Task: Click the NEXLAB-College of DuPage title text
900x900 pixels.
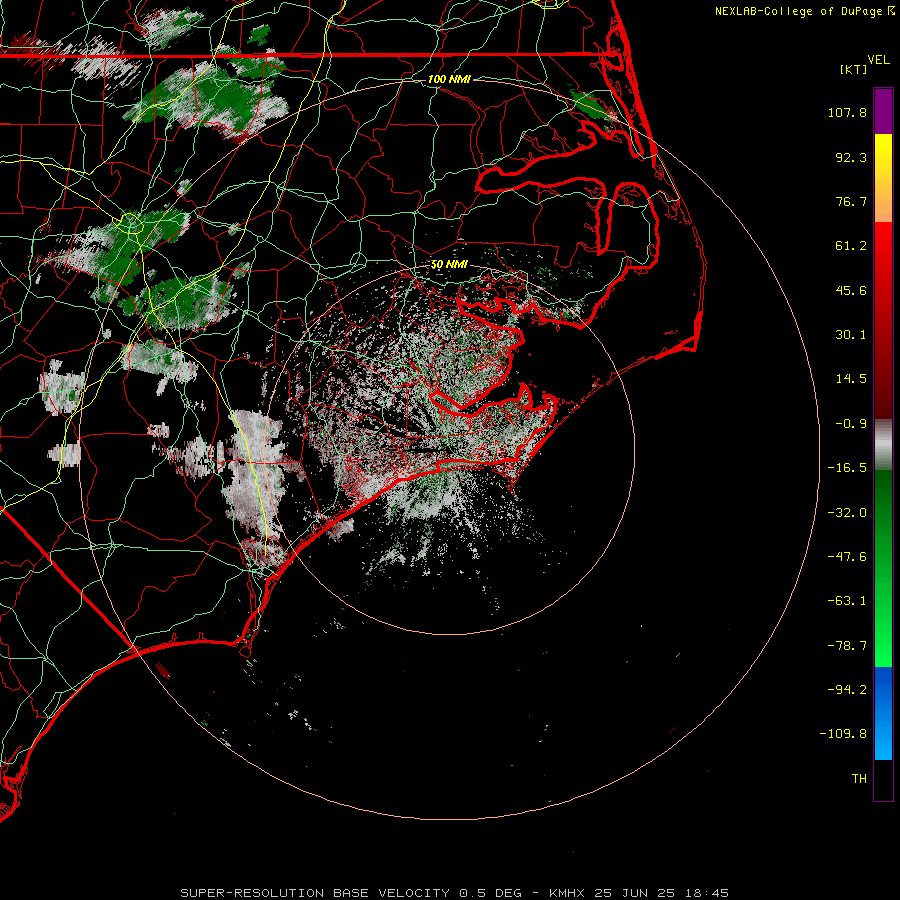Action: pyautogui.click(x=799, y=11)
